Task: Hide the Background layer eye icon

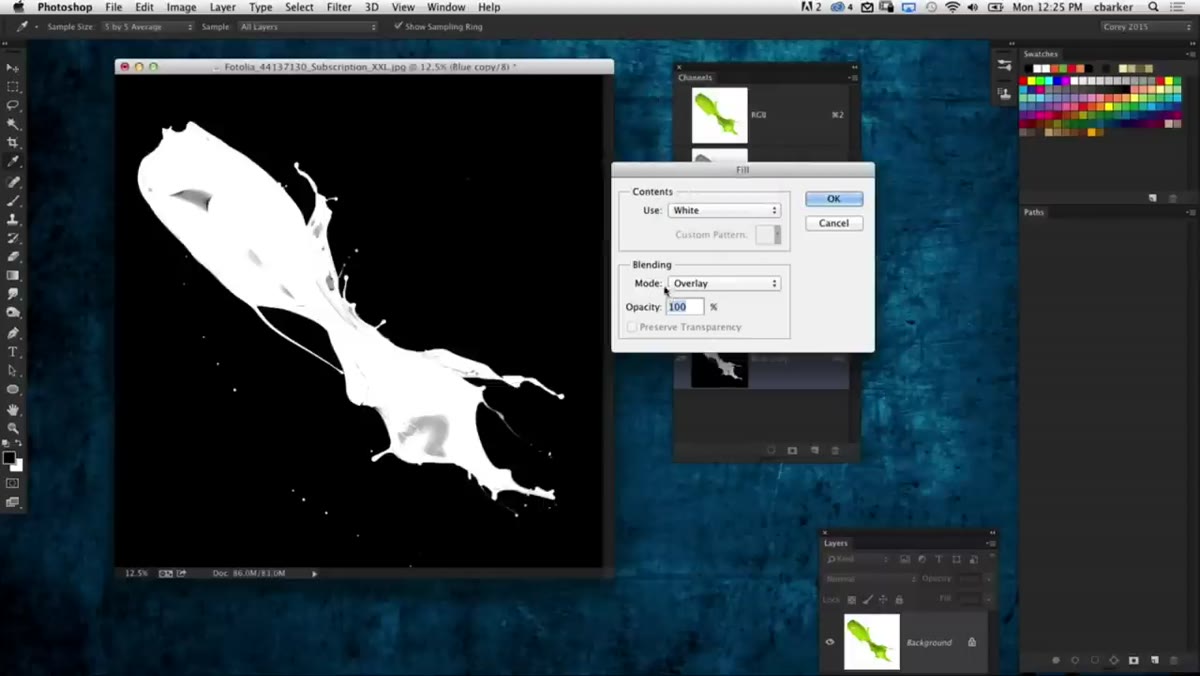Action: point(830,642)
